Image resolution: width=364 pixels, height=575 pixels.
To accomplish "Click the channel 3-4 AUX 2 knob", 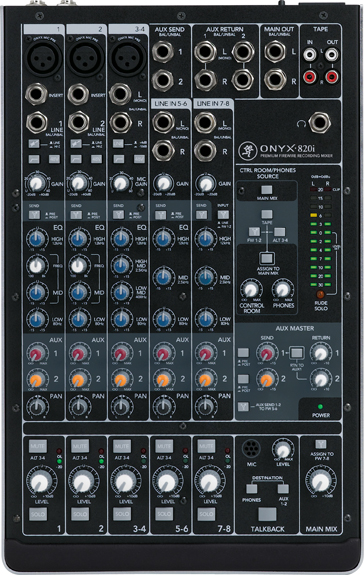I will [121, 379].
